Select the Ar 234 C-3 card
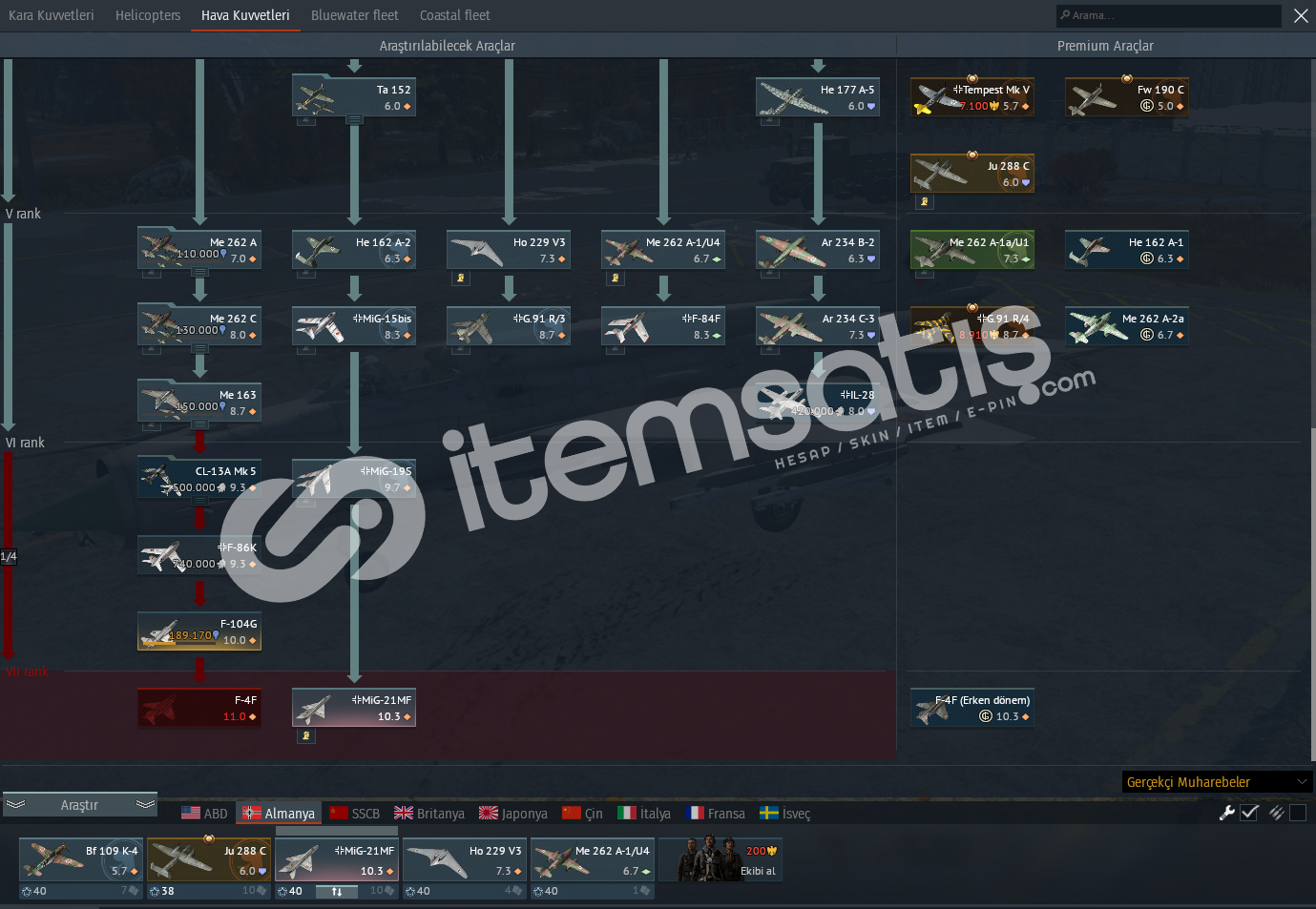This screenshot has height=909, width=1316. [x=818, y=326]
